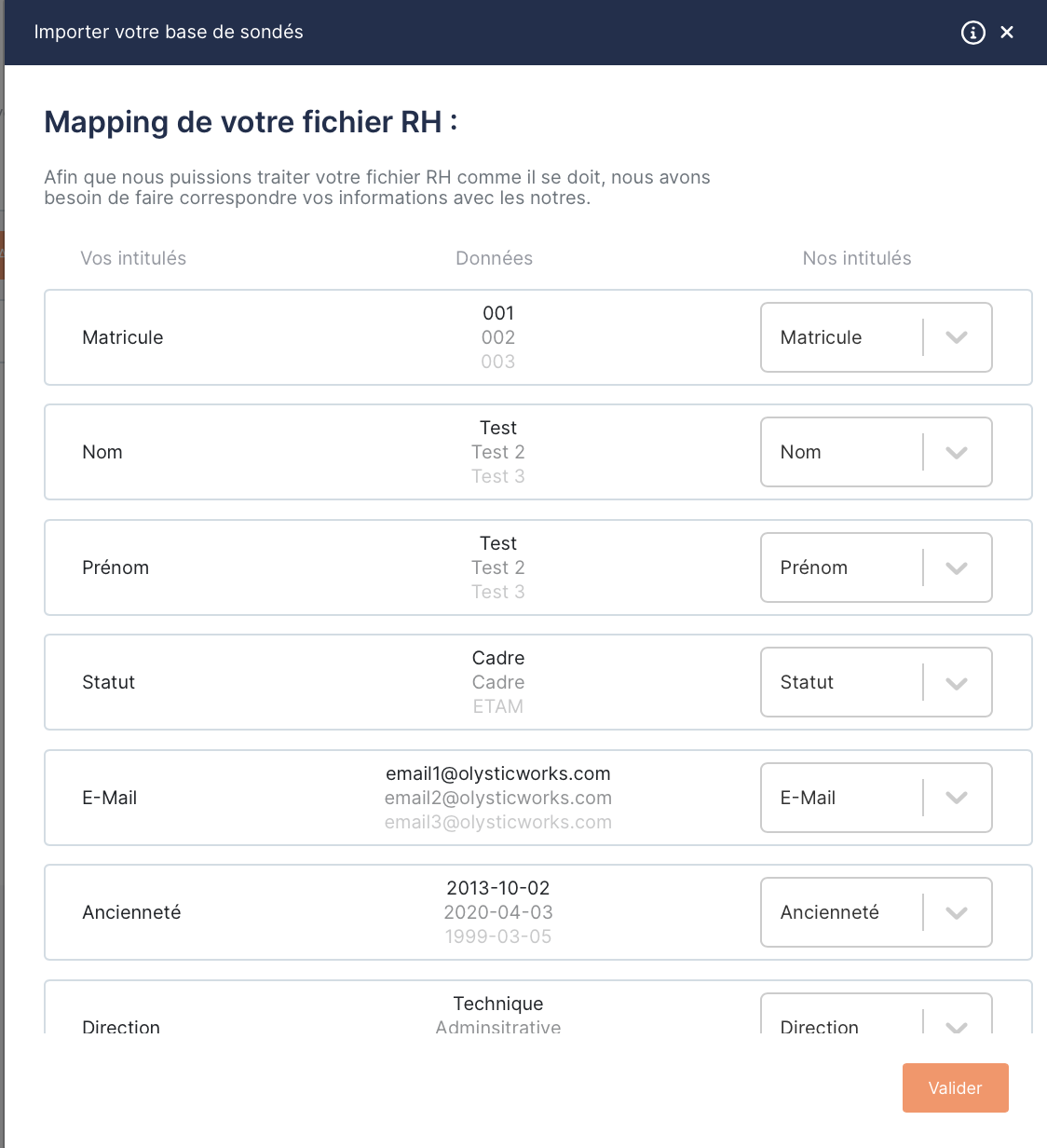The width and height of the screenshot is (1047, 1148).
Task: Expand the Direction dropdown chevron
Action: [x=957, y=1026]
